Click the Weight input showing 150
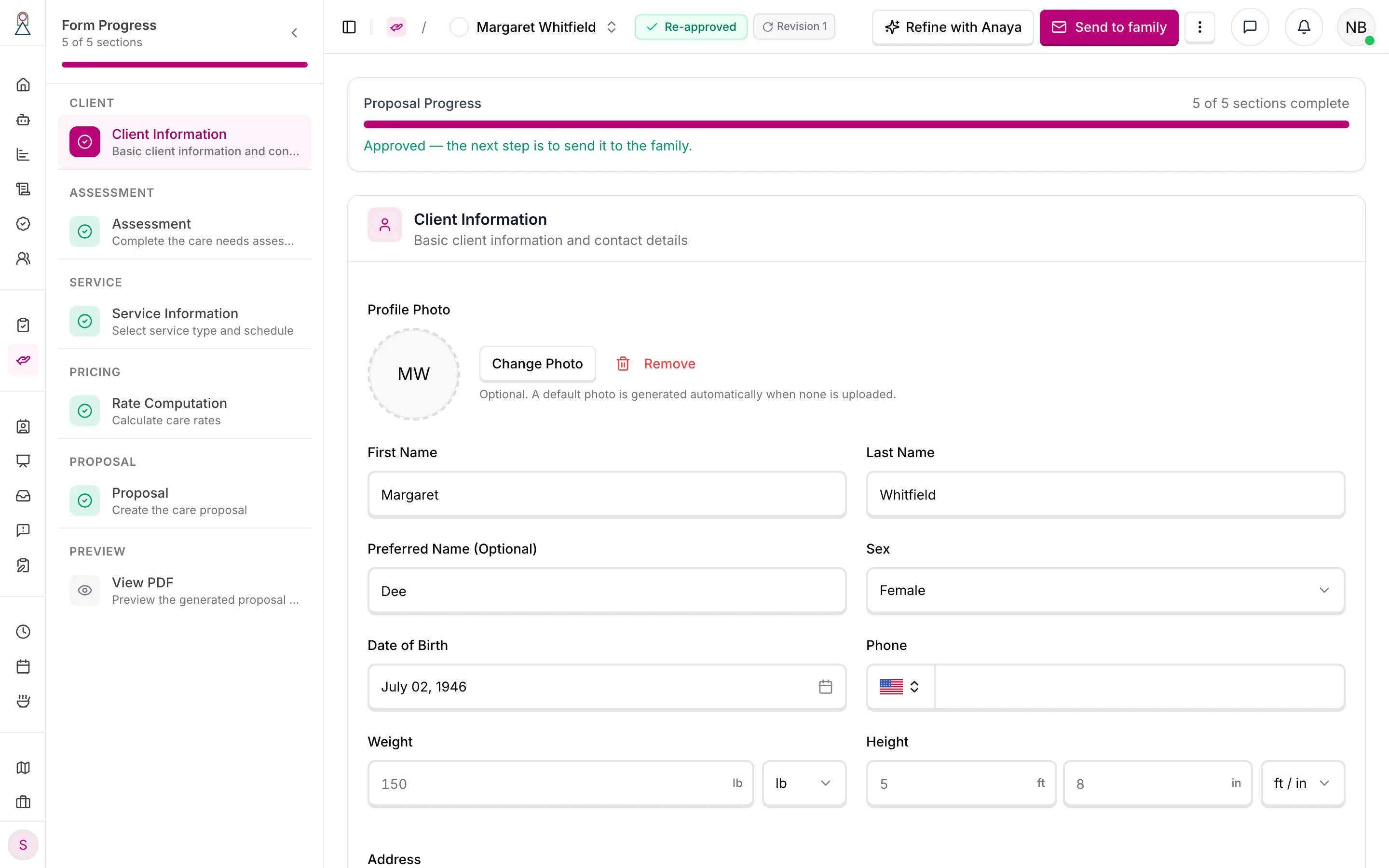 point(560,784)
